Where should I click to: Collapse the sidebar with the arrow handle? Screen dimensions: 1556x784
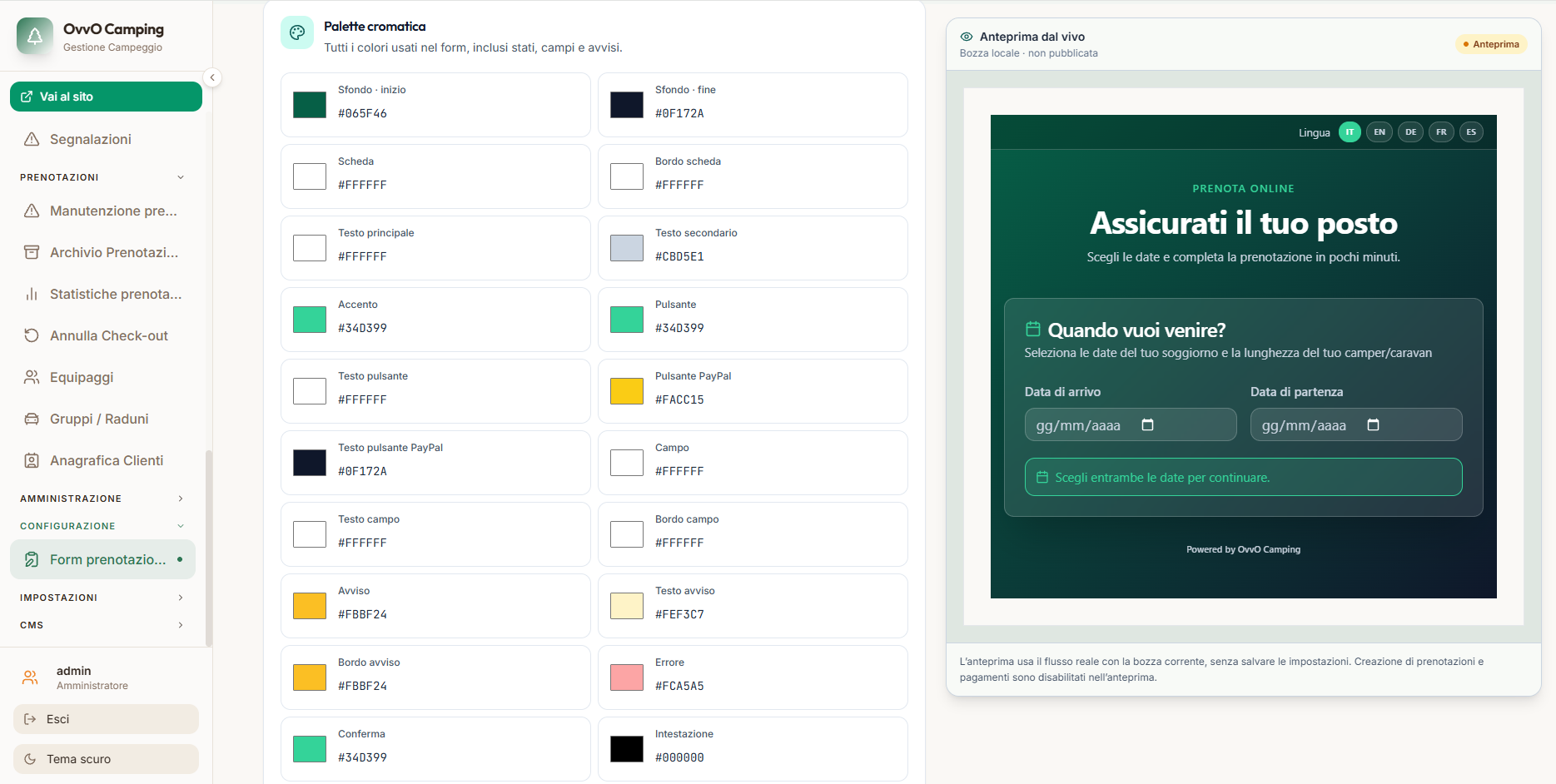tap(212, 77)
